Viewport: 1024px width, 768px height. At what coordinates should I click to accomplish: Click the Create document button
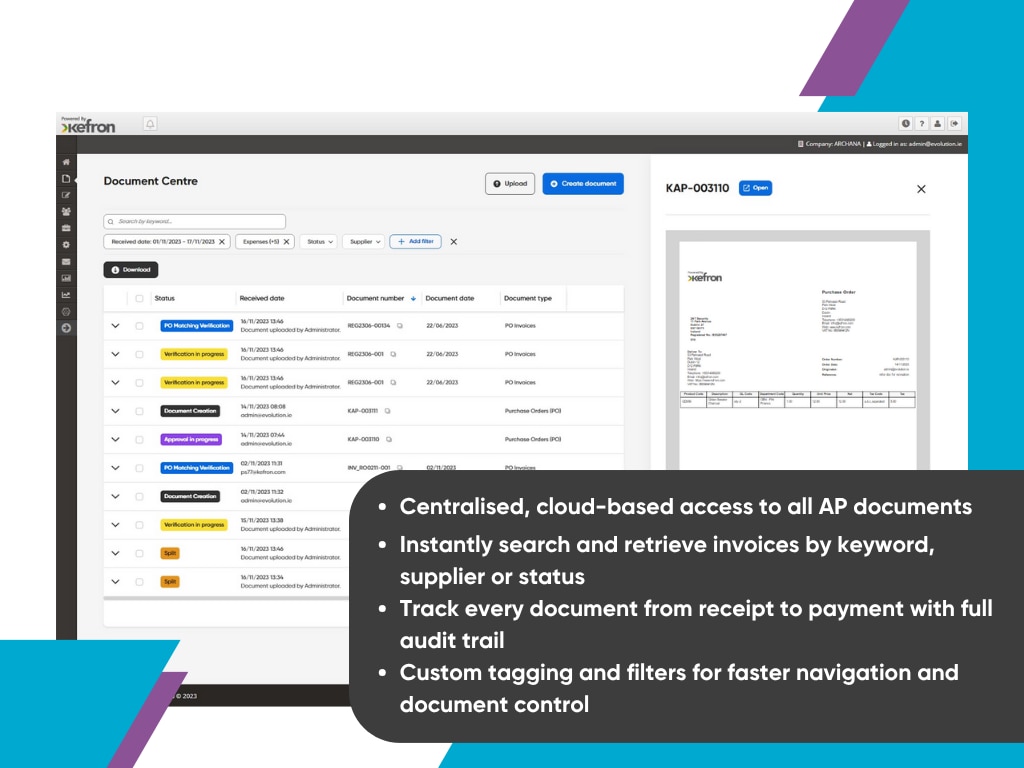click(x=583, y=184)
